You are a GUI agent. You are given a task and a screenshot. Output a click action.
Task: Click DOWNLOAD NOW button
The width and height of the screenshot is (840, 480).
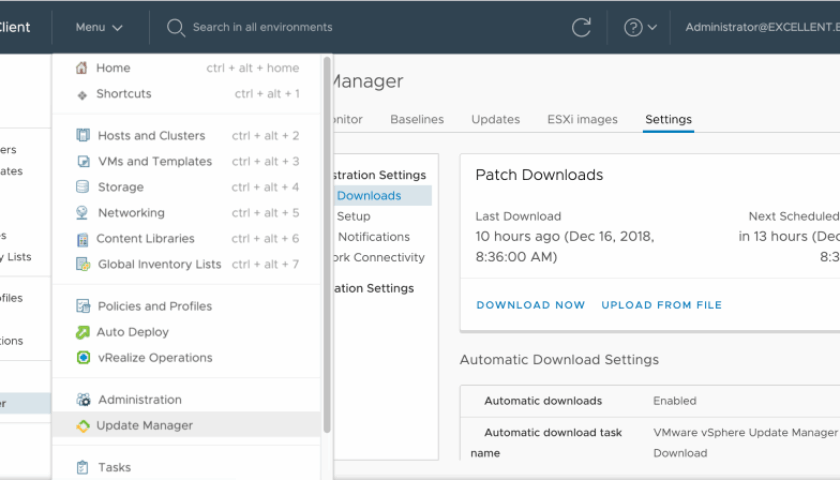click(x=530, y=305)
